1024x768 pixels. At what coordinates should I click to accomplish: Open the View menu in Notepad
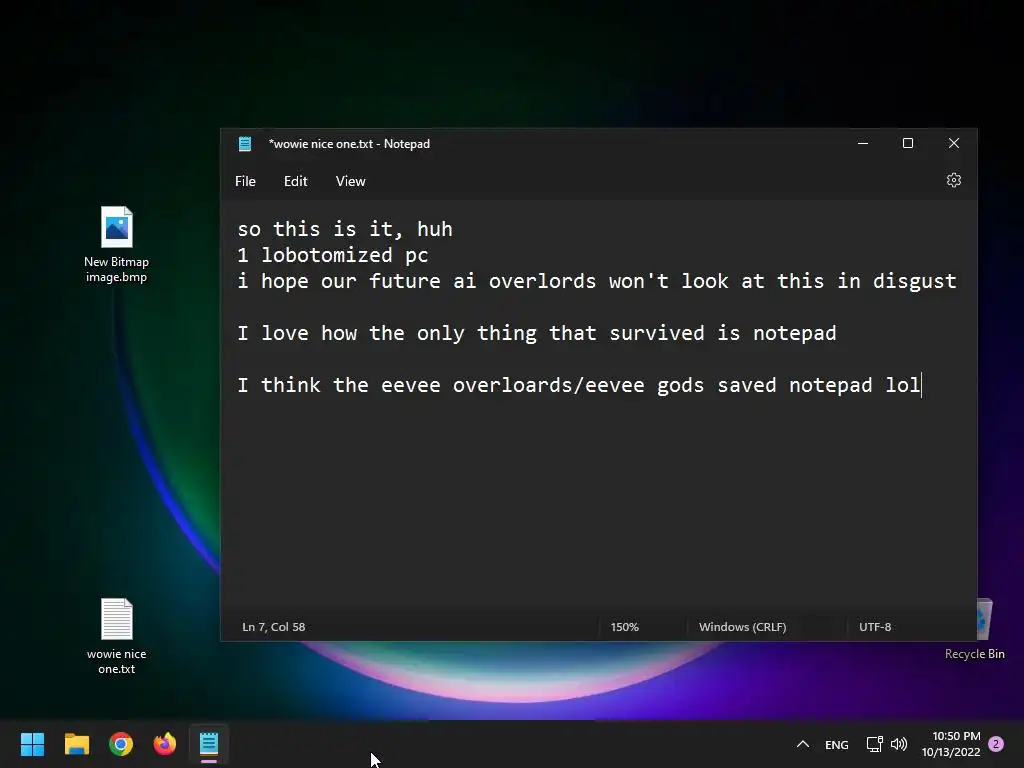click(x=350, y=182)
